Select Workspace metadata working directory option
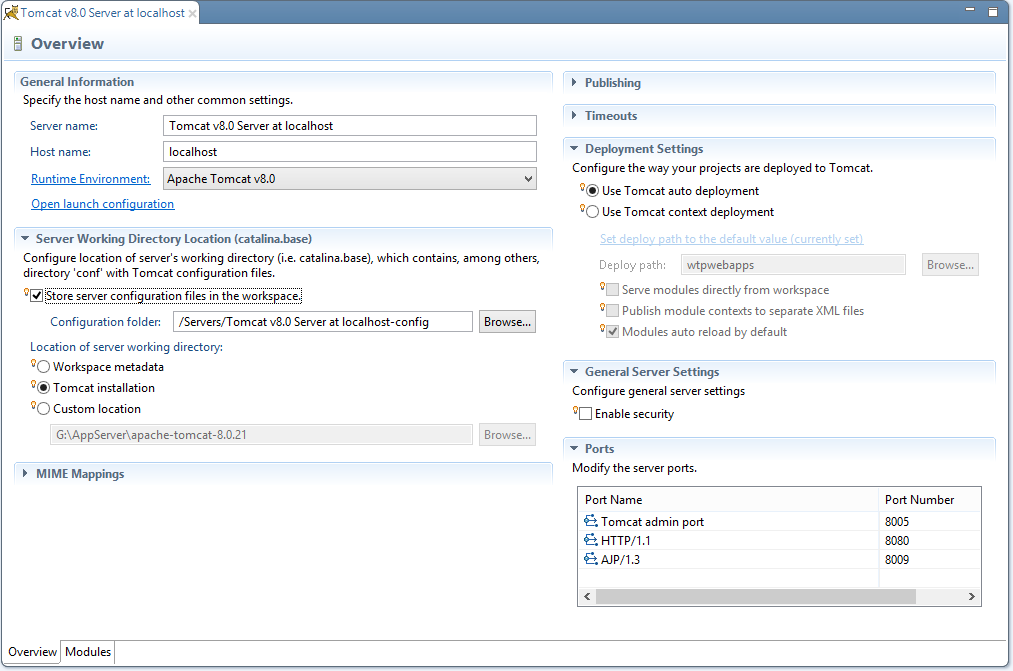 pyautogui.click(x=43, y=367)
